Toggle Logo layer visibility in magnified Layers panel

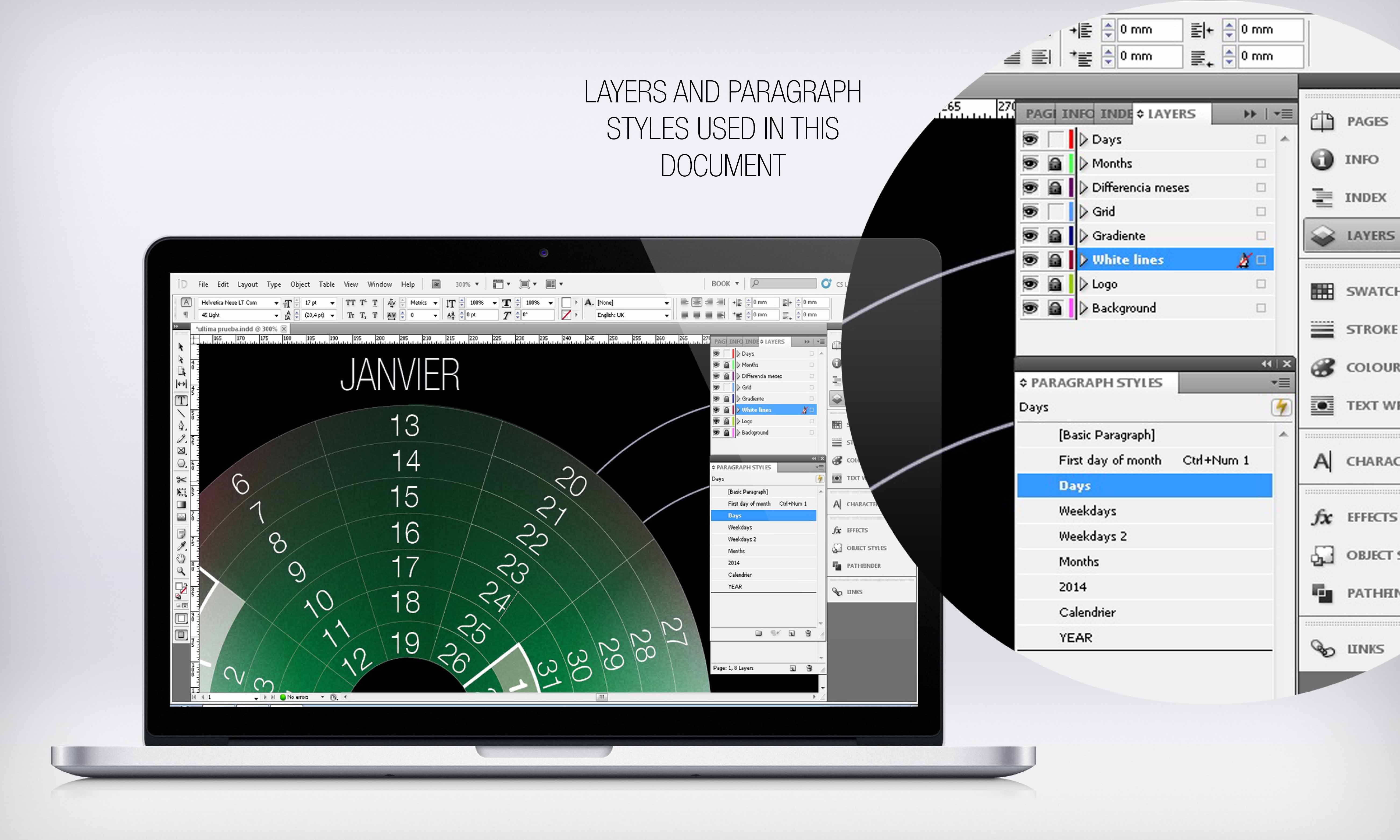(1030, 284)
